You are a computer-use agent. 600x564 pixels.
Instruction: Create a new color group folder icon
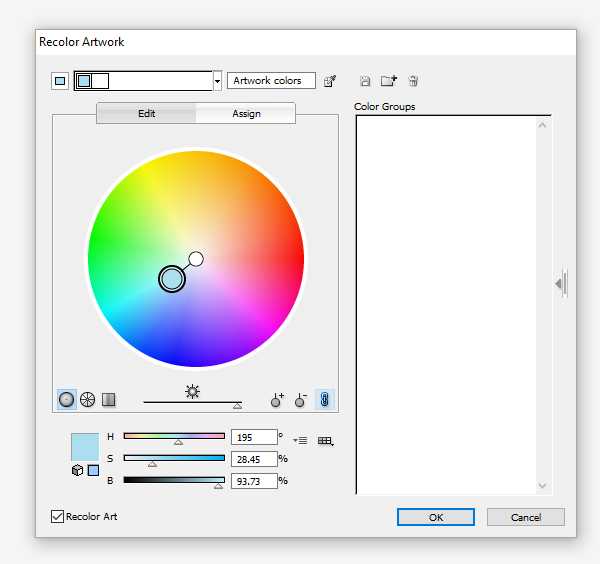(x=389, y=81)
